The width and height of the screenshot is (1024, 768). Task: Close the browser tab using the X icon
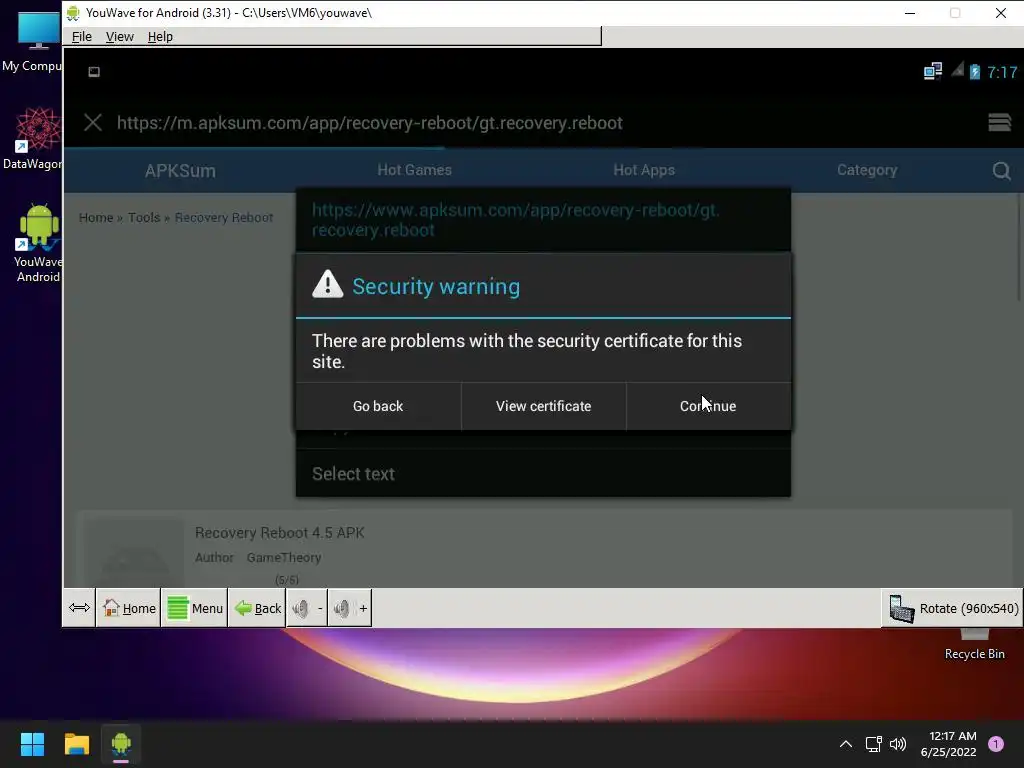tap(93, 123)
